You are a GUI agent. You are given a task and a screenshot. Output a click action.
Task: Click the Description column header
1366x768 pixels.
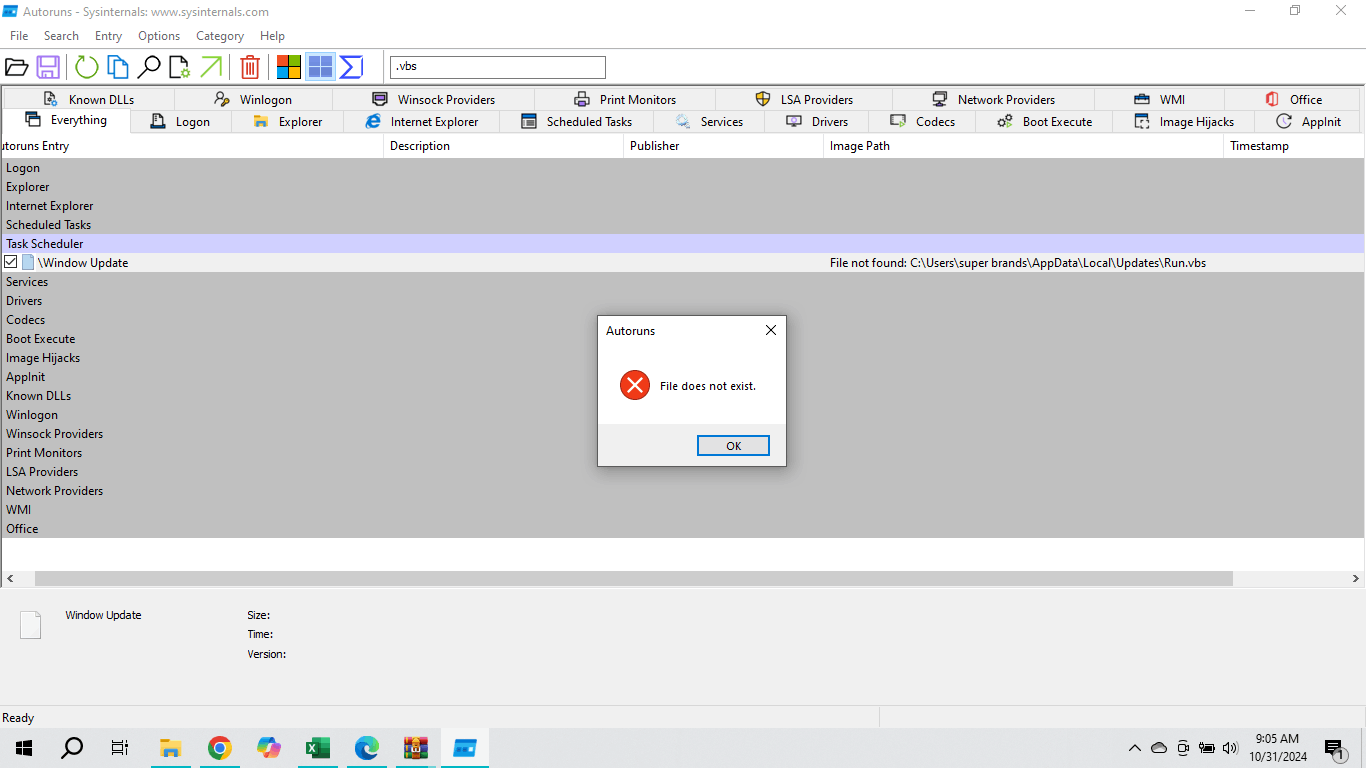pos(504,146)
